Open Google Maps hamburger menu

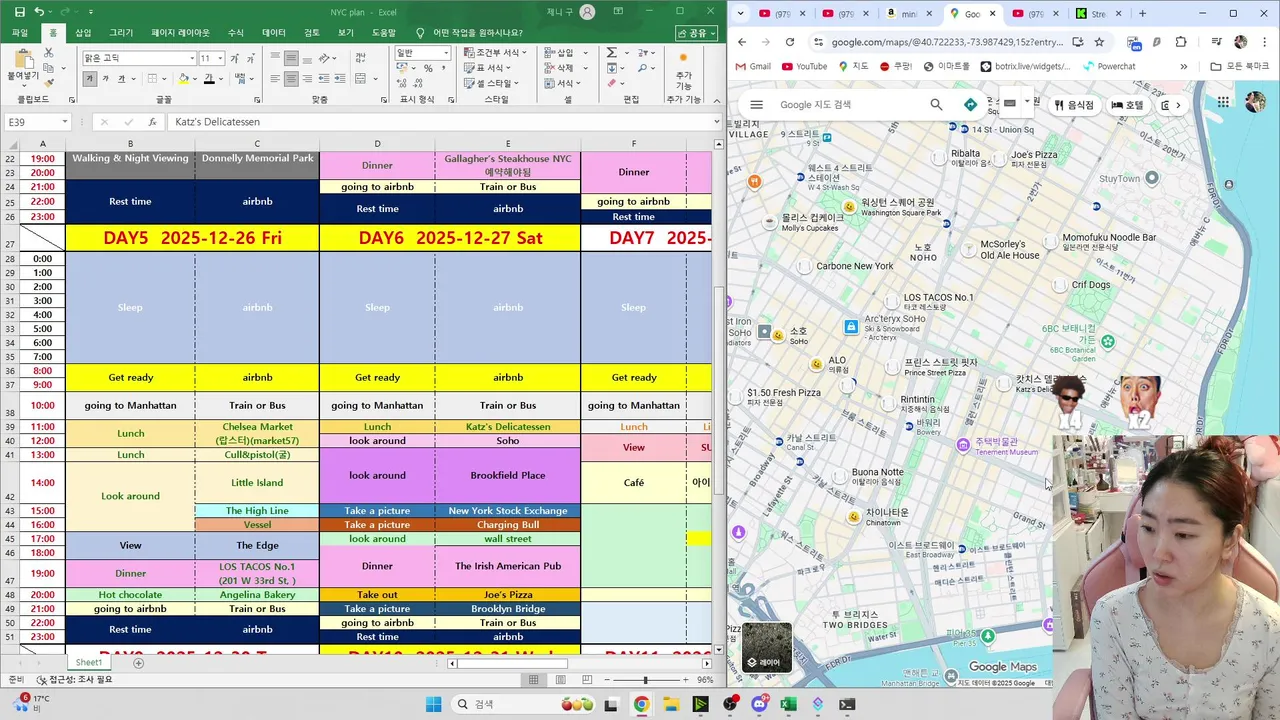click(757, 105)
